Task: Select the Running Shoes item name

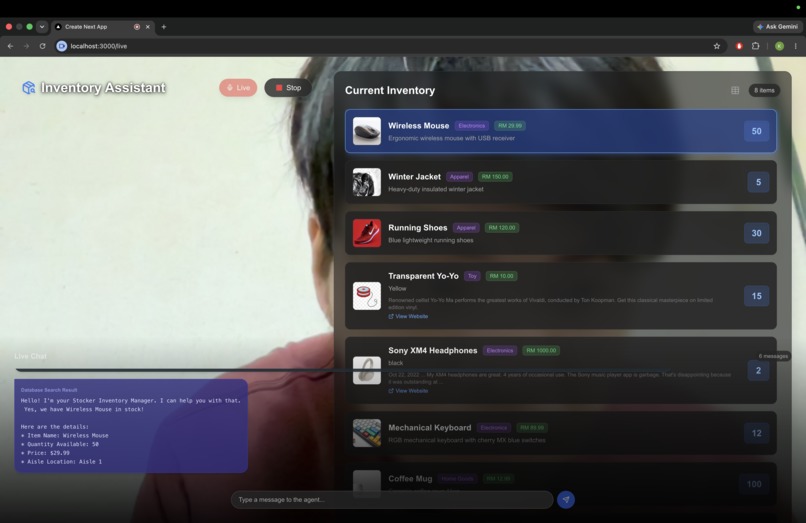Action: 417,227
